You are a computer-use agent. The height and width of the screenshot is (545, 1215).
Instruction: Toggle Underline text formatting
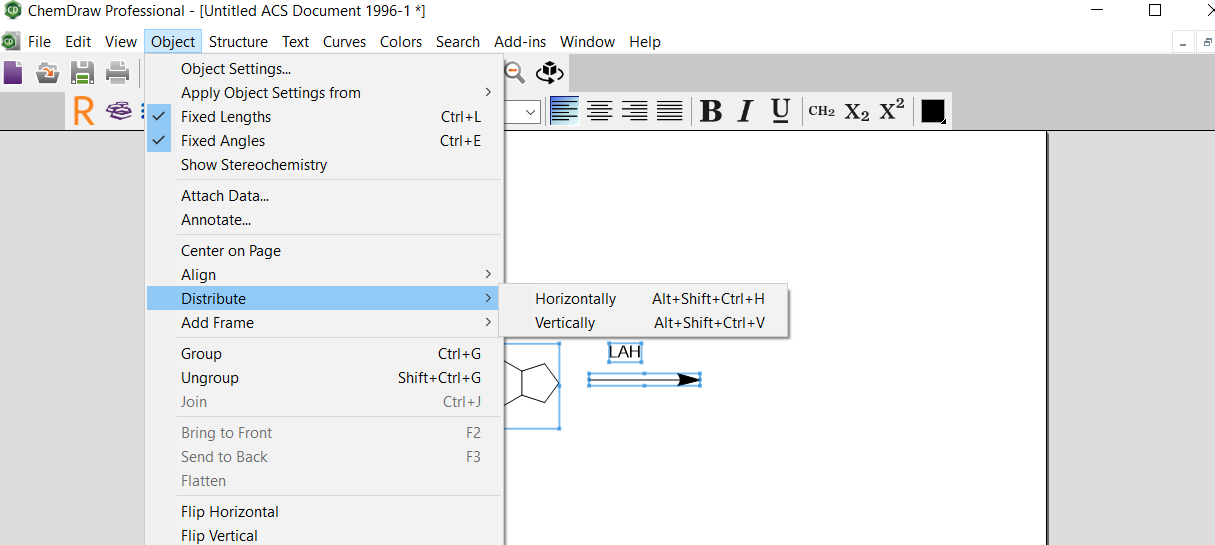781,111
